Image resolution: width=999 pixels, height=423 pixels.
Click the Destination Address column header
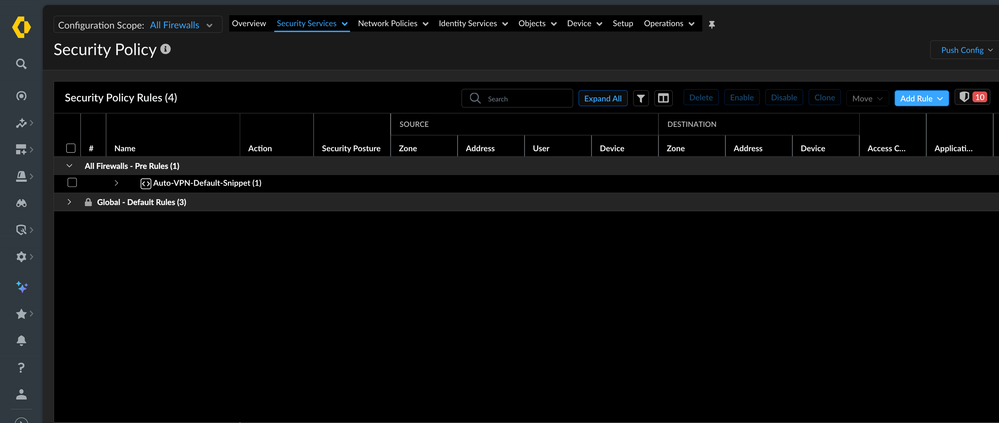[x=748, y=148]
